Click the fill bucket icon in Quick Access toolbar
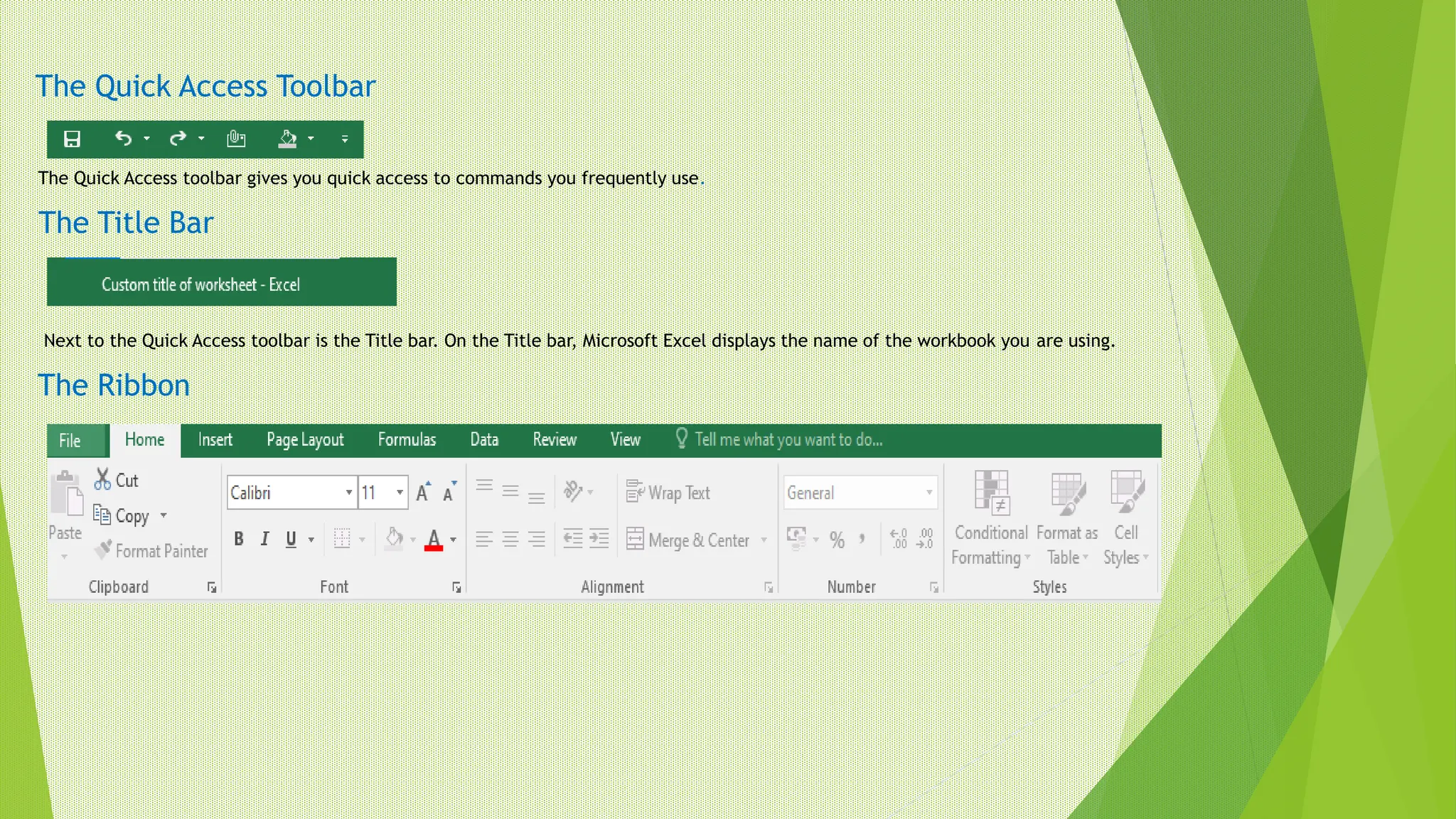This screenshot has height=819, width=1456. (287, 139)
